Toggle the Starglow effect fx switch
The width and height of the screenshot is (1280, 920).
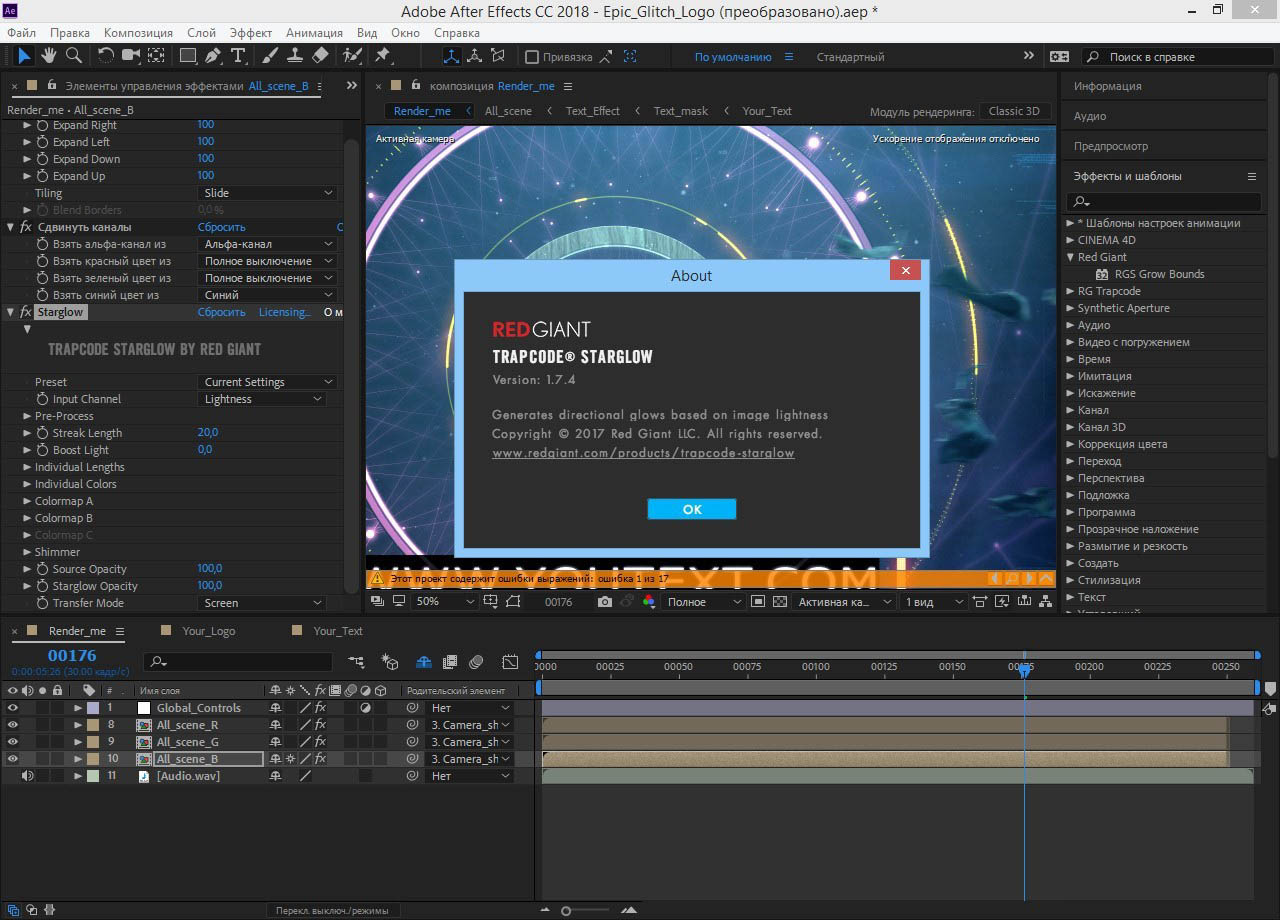(x=26, y=312)
